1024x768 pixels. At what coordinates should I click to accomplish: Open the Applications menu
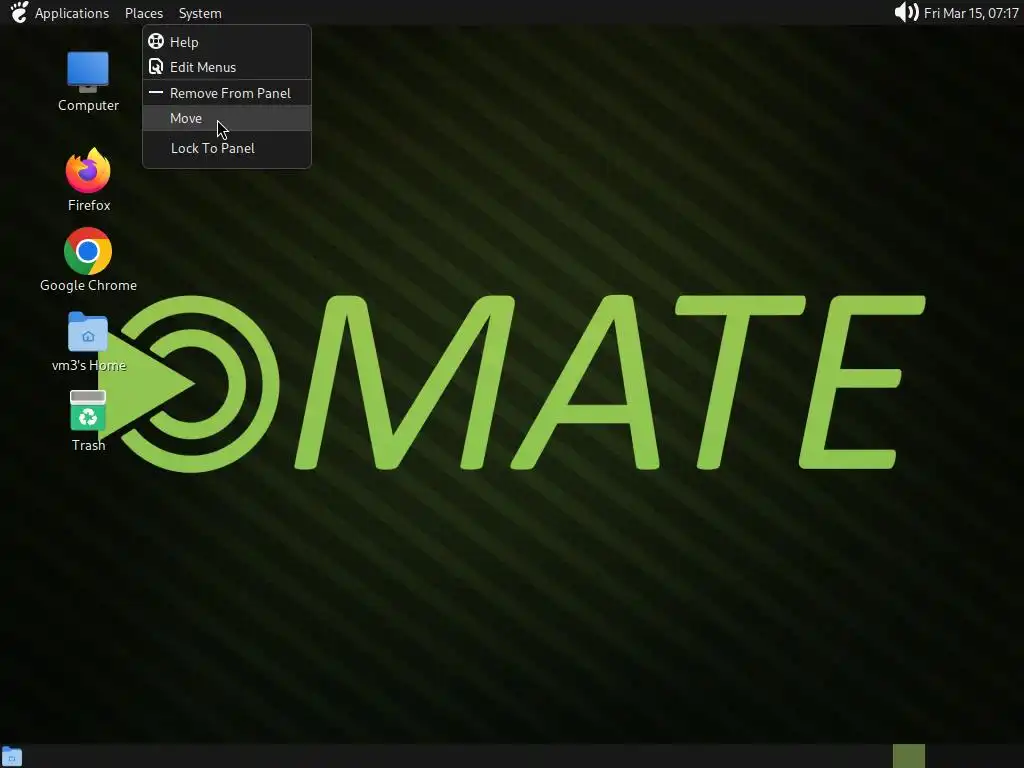point(72,13)
